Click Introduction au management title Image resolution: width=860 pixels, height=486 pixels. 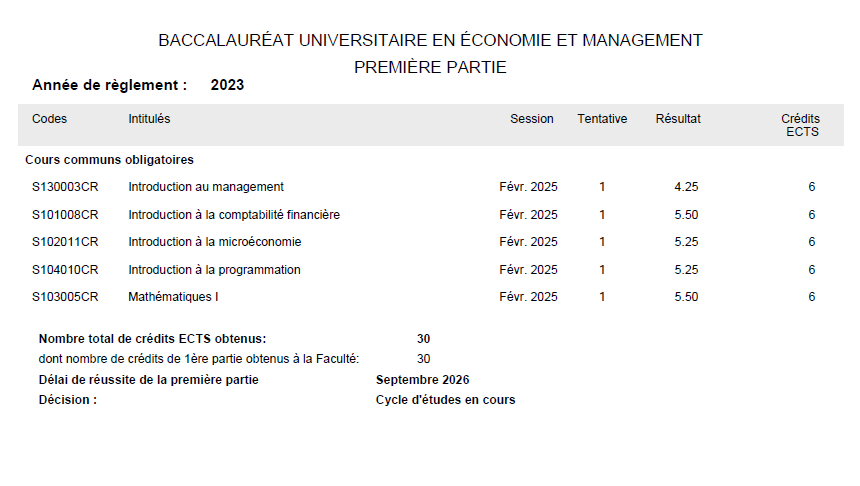click(206, 187)
